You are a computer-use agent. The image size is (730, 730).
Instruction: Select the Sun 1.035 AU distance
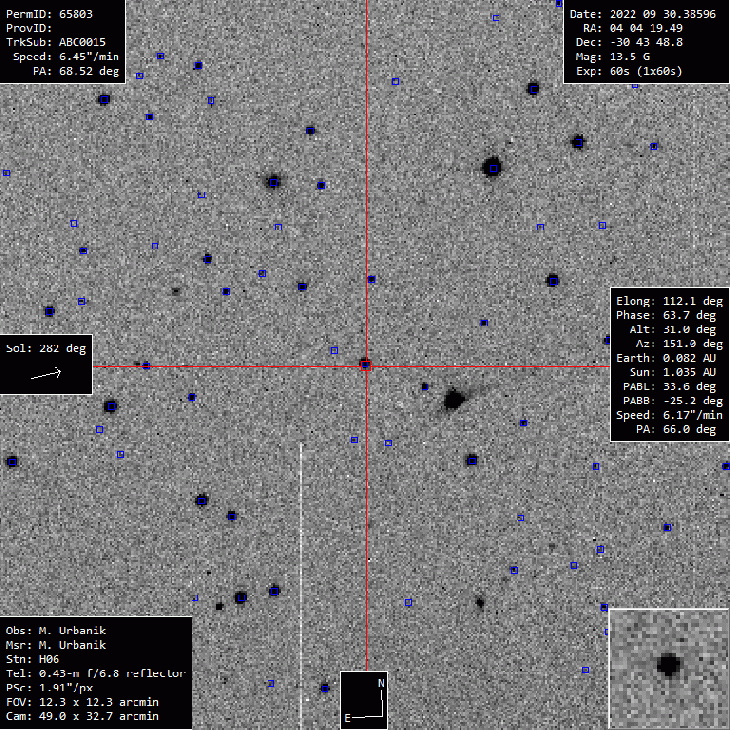[x=666, y=372]
